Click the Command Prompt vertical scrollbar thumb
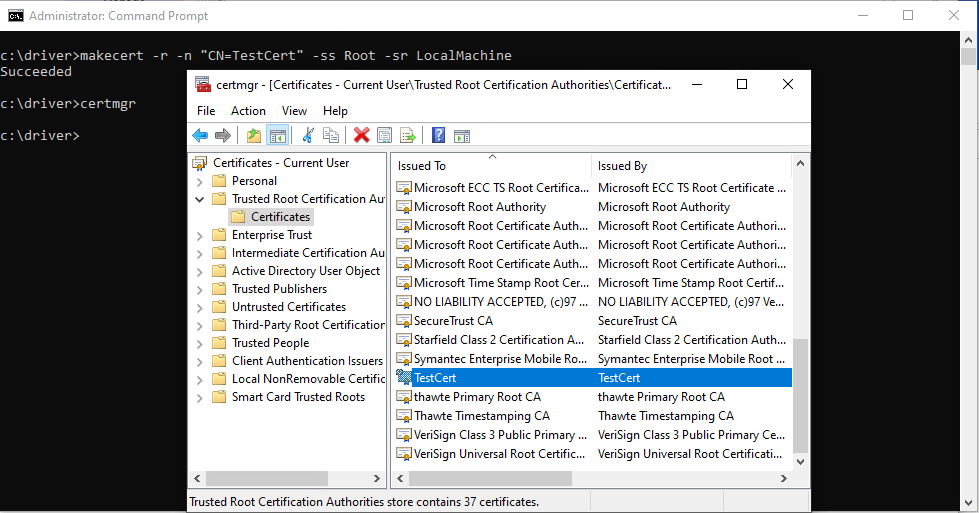This screenshot has width=979, height=513. click(968, 57)
